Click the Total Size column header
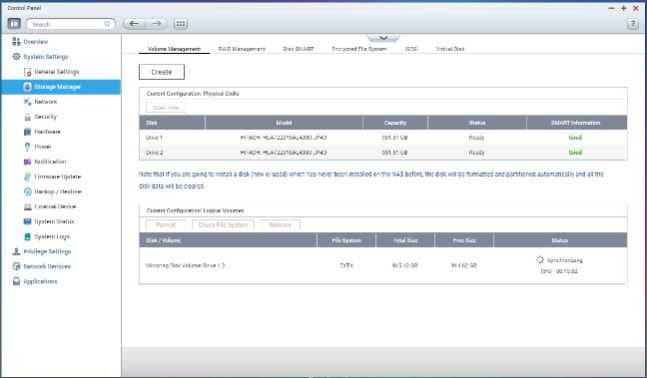 (405, 240)
